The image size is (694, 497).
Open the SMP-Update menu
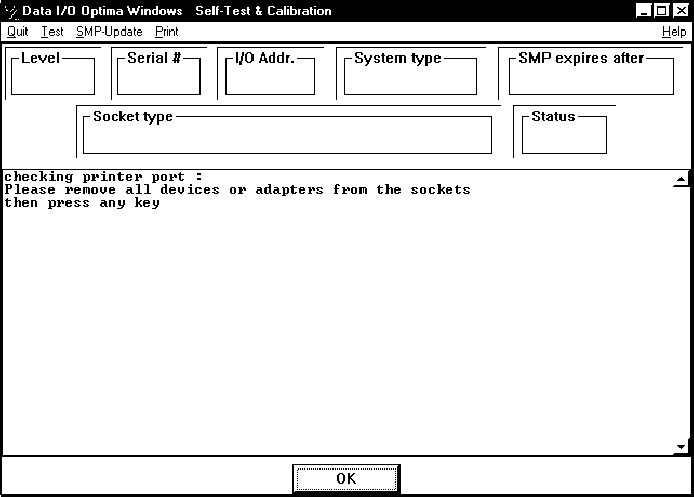(109, 32)
